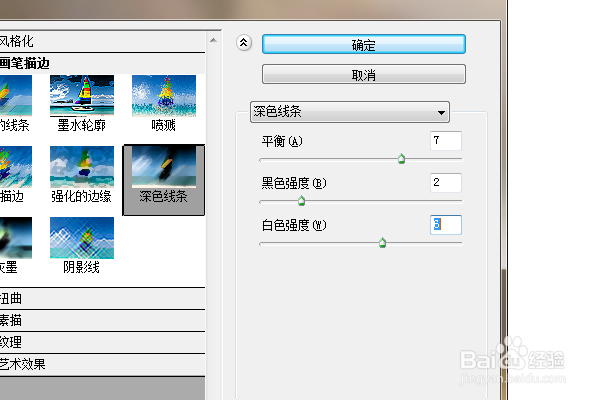Click the 白色强度 (W) value field

(446, 224)
